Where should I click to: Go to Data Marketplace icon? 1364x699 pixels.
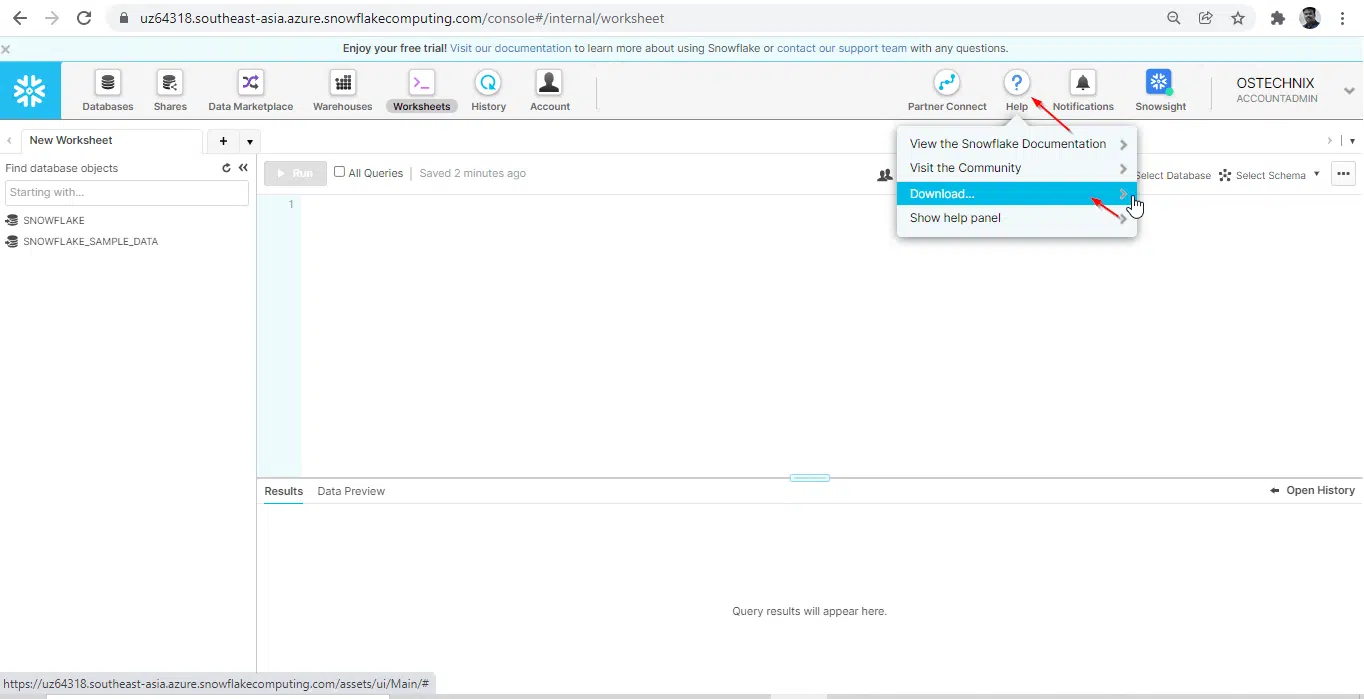point(250,83)
